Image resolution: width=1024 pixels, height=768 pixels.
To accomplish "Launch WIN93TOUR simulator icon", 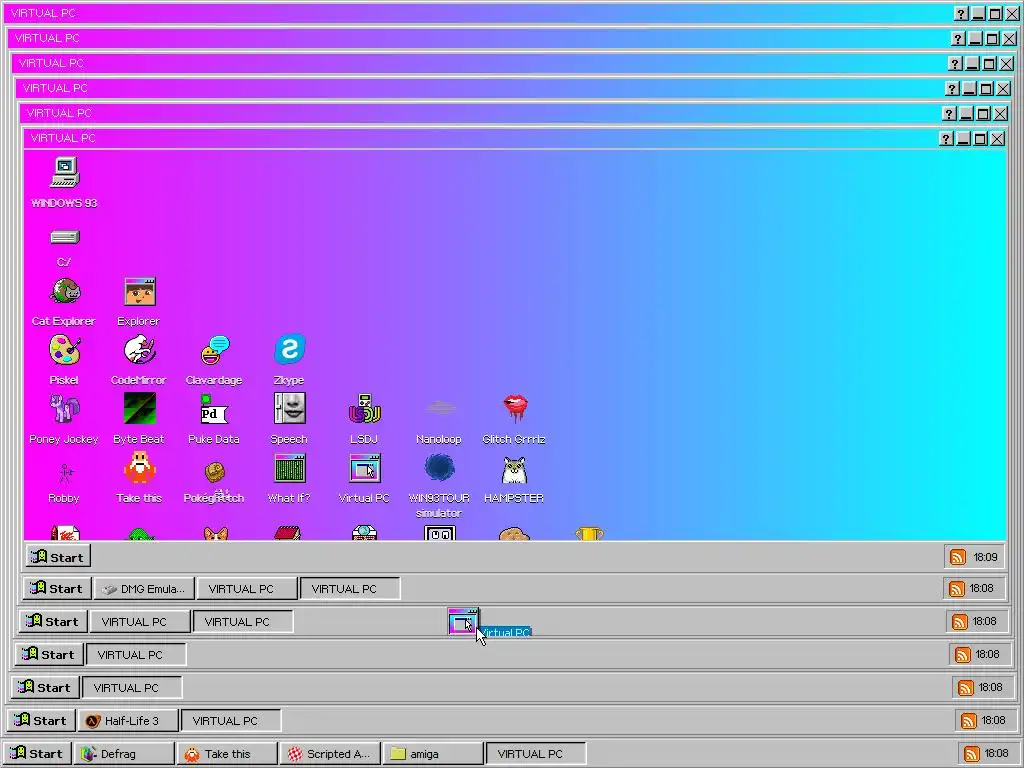I will pyautogui.click(x=440, y=468).
